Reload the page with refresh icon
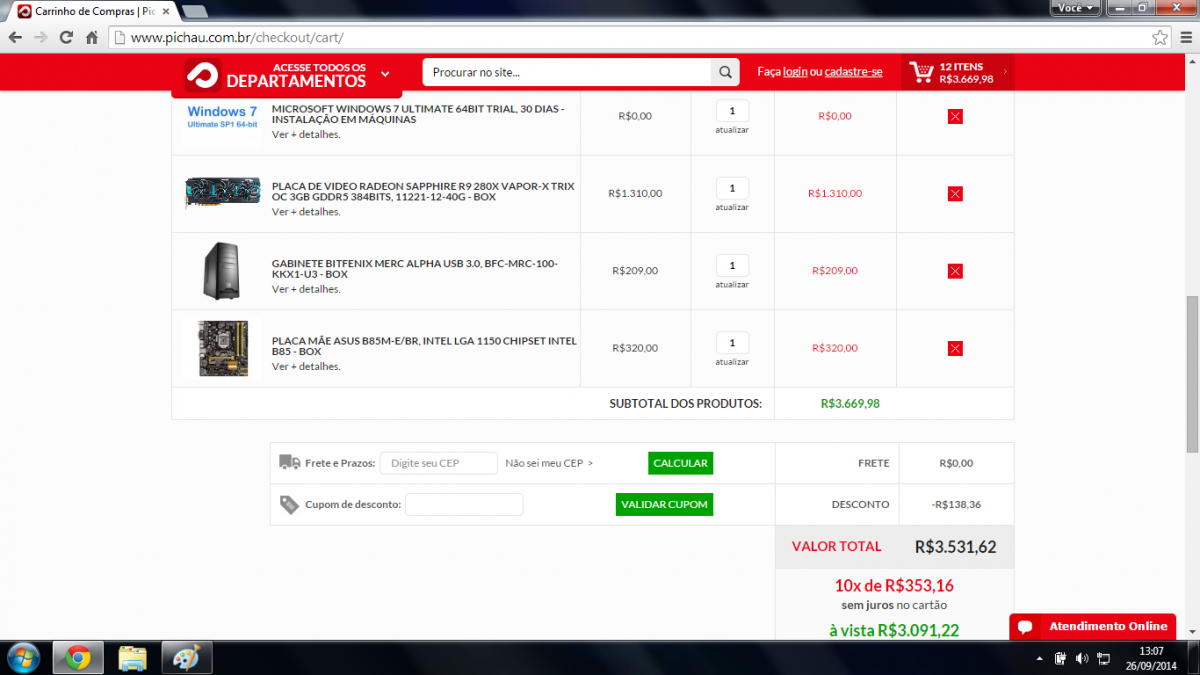This screenshot has height=675, width=1200. [x=66, y=37]
